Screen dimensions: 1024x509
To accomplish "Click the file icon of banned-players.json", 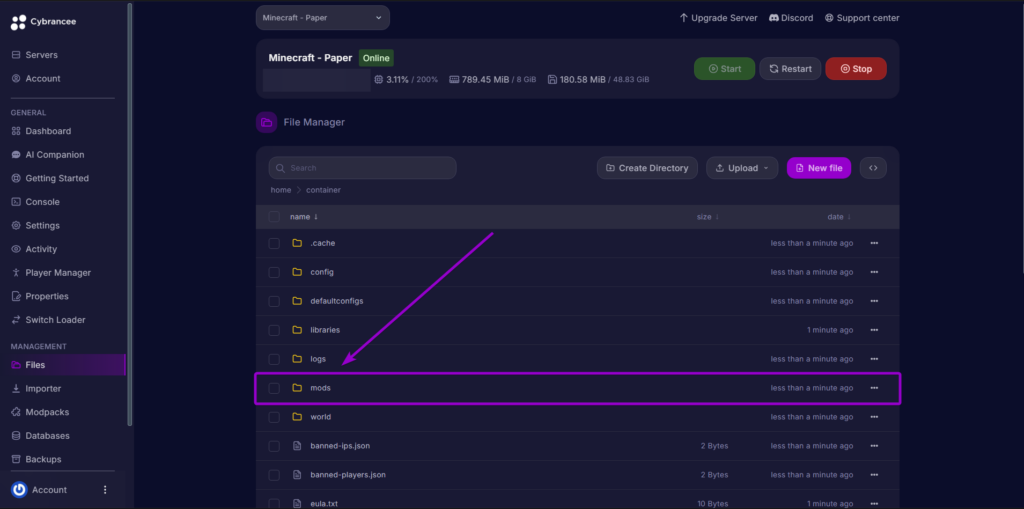I will (x=297, y=475).
